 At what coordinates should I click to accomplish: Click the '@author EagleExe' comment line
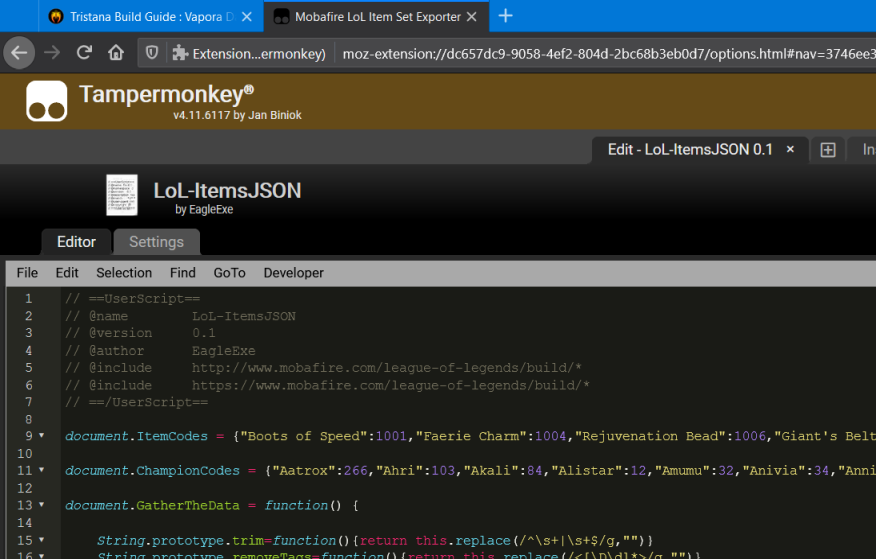[160, 351]
